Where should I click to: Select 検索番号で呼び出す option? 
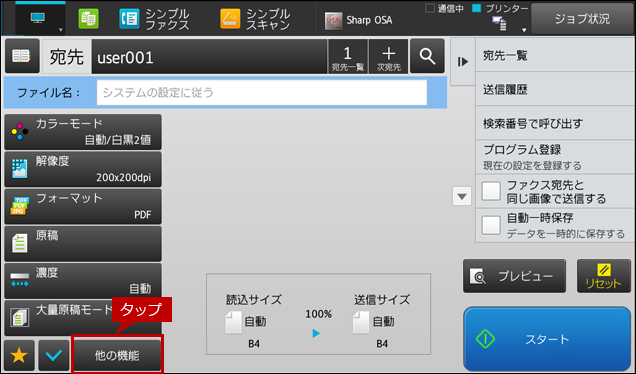click(x=554, y=123)
